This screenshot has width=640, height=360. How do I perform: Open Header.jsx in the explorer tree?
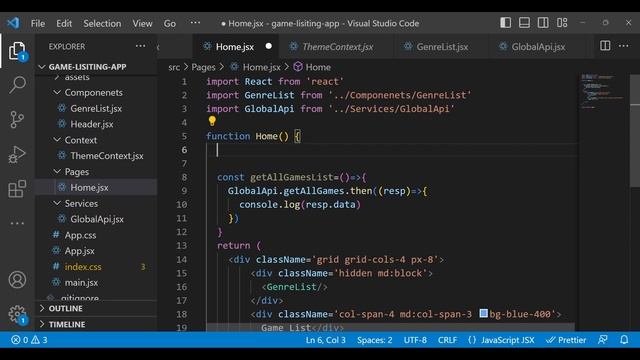tap(92, 124)
